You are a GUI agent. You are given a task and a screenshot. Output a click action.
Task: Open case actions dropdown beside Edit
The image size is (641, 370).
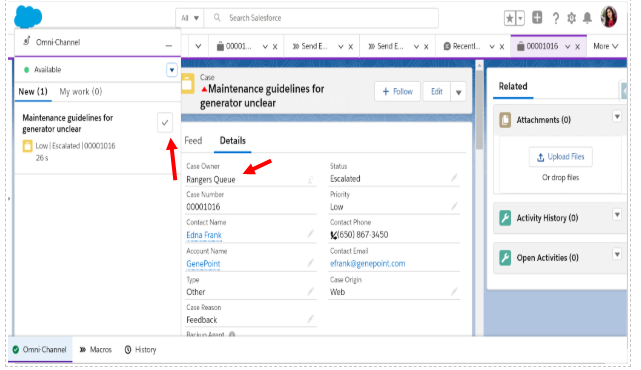click(x=458, y=92)
